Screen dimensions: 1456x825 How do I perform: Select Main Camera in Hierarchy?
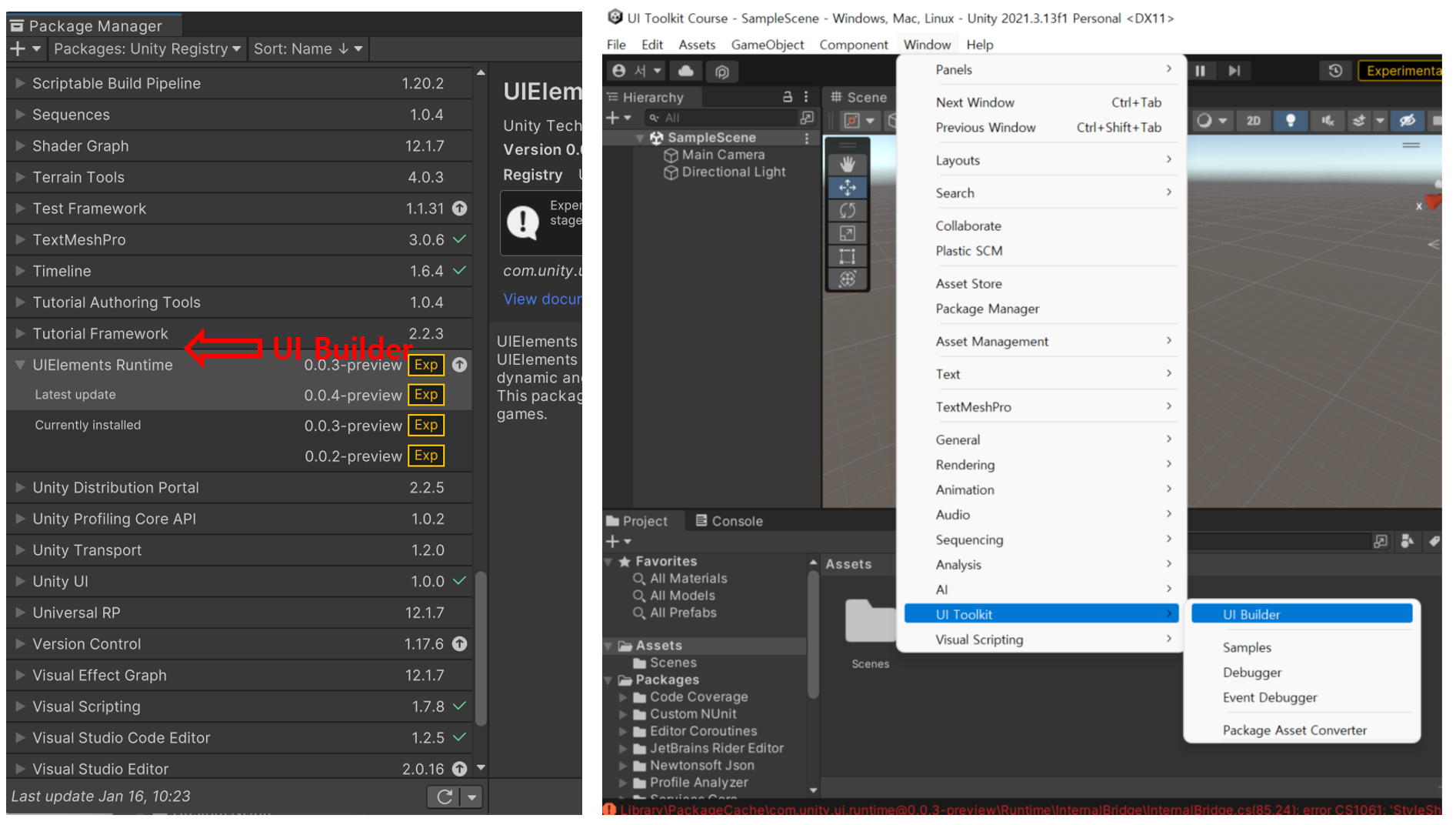coord(723,155)
